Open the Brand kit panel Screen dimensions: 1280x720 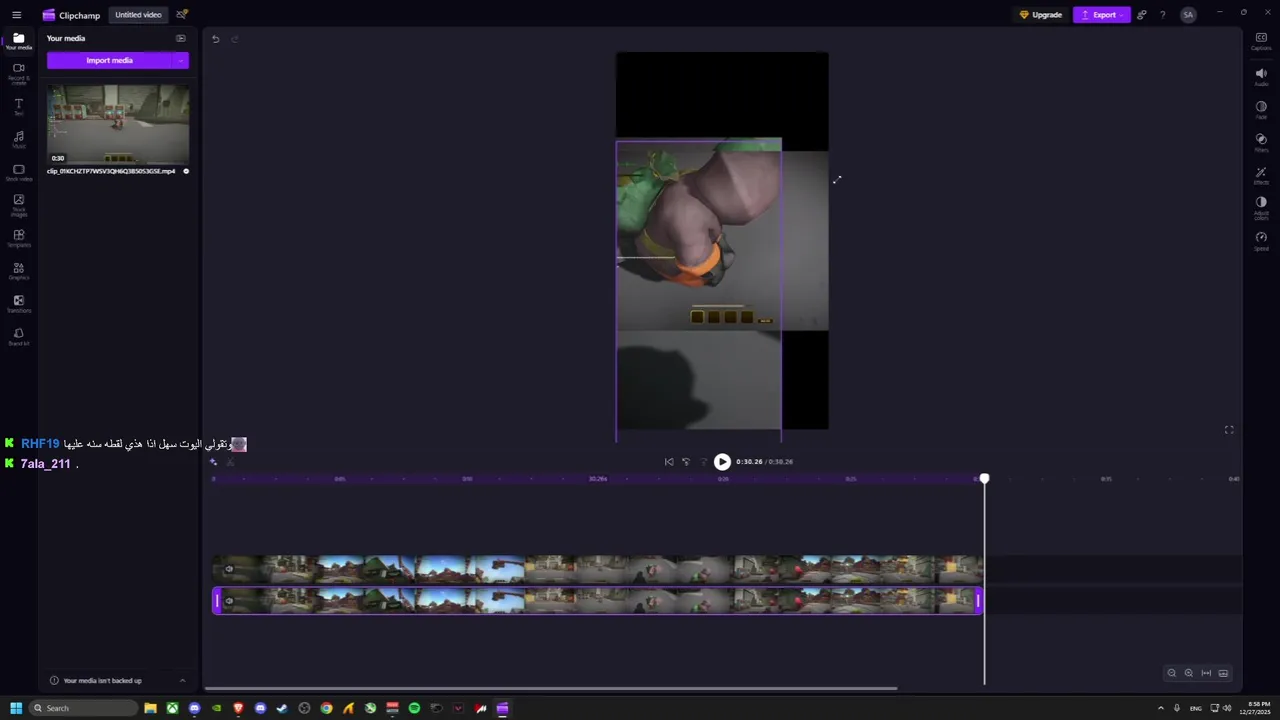[18, 337]
